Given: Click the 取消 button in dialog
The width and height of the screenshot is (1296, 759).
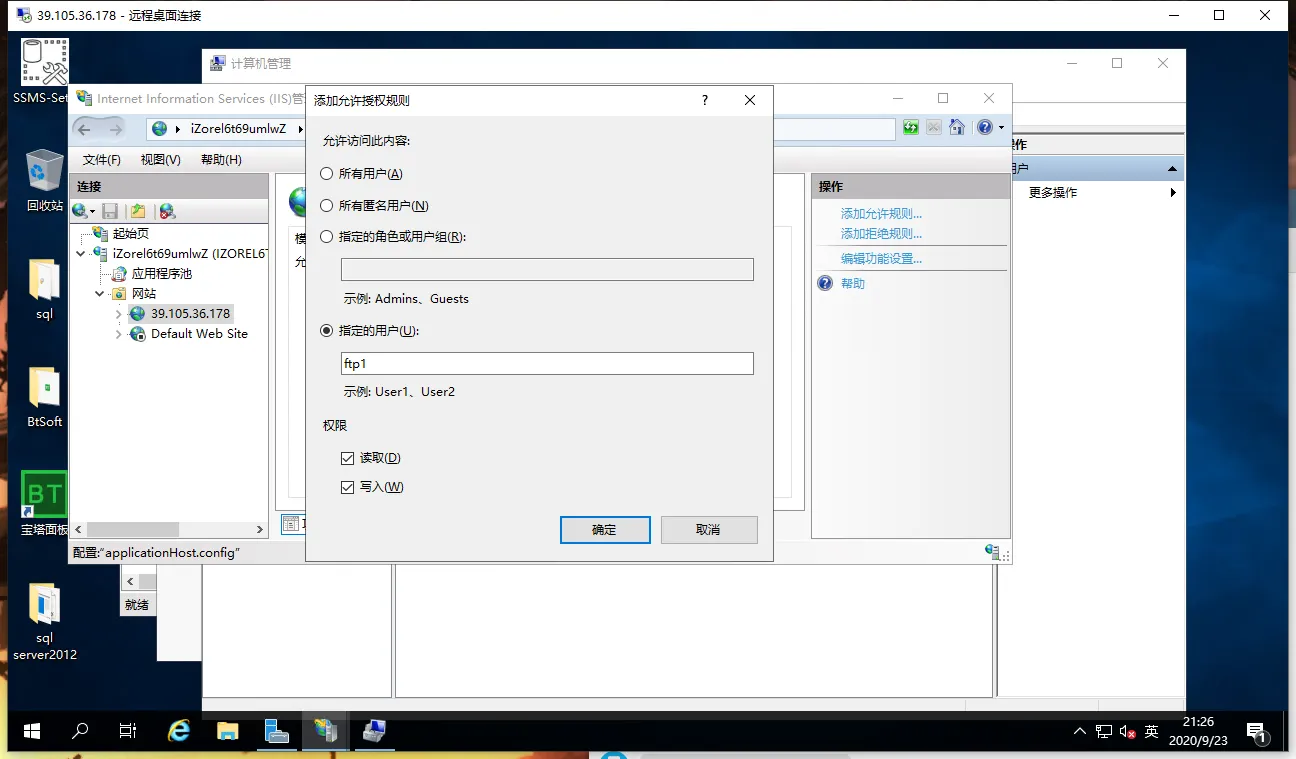Looking at the screenshot, I should pos(709,530).
